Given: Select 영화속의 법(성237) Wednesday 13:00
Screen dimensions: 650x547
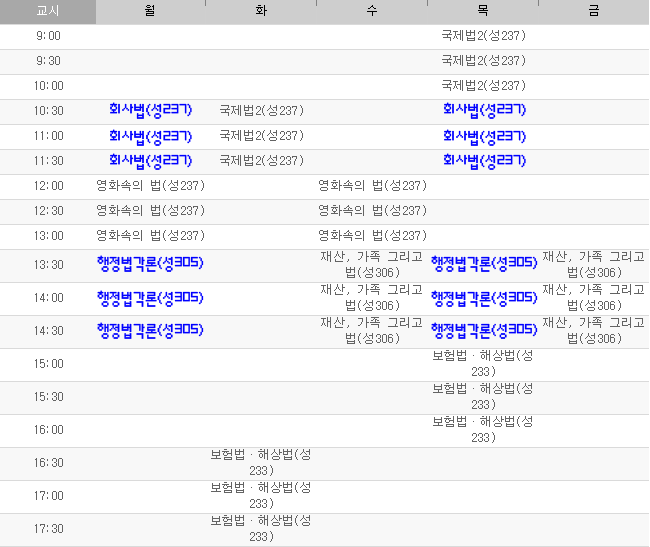Looking at the screenshot, I should coord(372,235).
